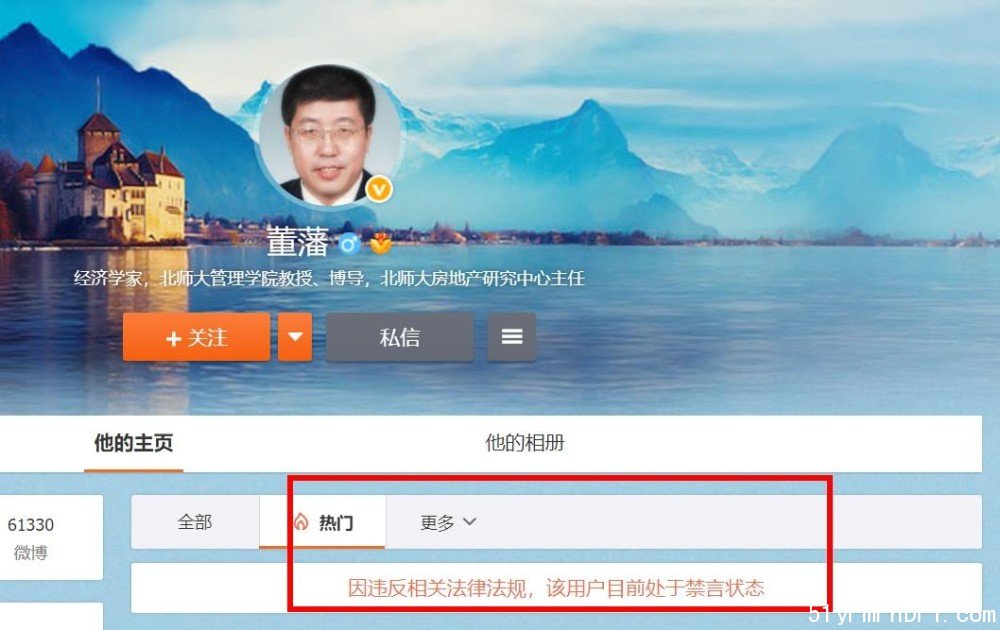The width and height of the screenshot is (1000, 630).
Task: Click the orange V verification badge
Action: 379,189
